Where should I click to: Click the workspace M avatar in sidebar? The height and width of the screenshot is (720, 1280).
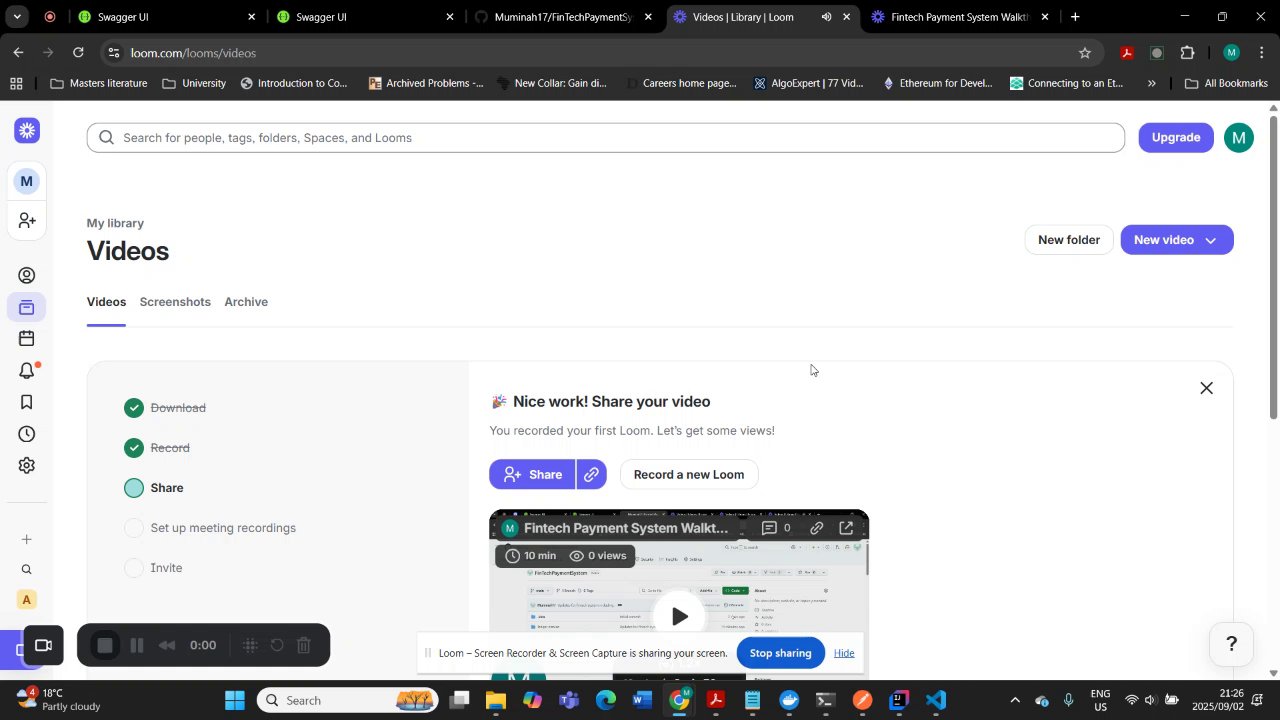click(27, 181)
